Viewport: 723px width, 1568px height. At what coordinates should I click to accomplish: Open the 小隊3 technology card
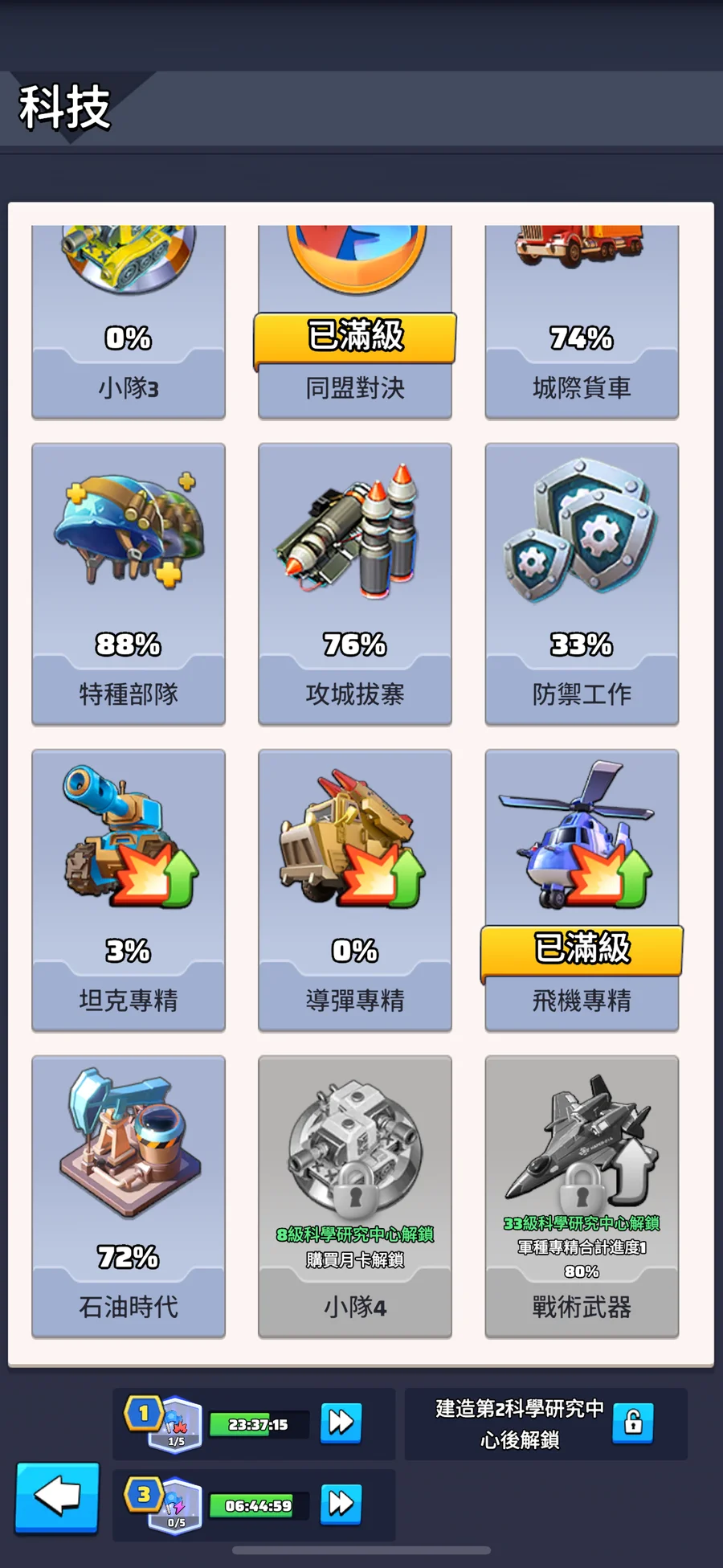point(129,321)
